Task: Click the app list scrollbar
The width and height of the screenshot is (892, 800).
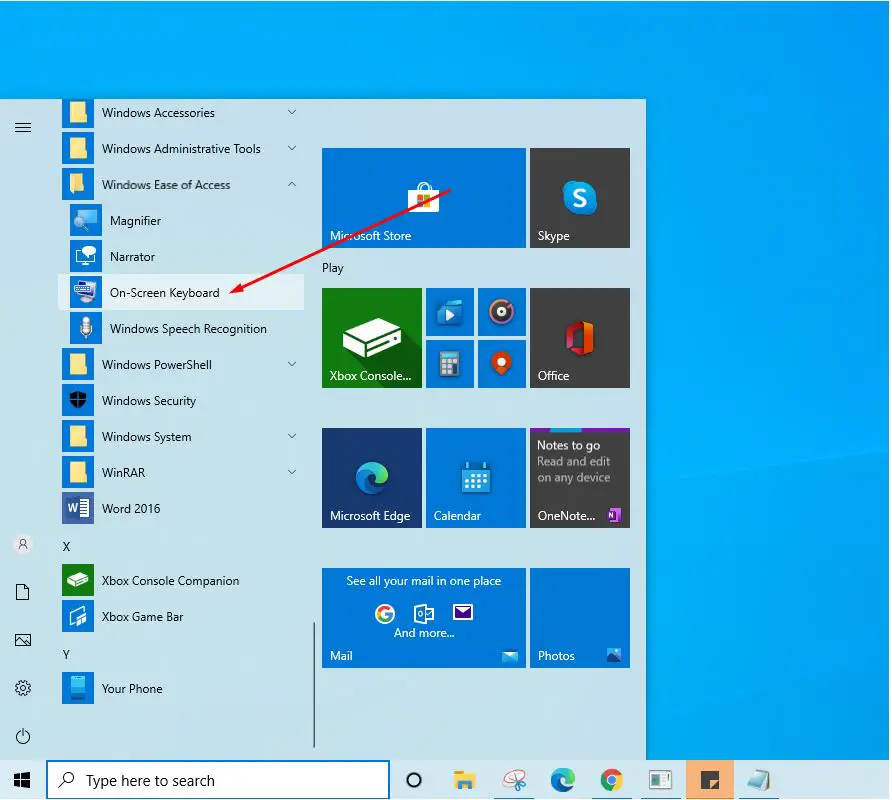Action: pos(315,684)
